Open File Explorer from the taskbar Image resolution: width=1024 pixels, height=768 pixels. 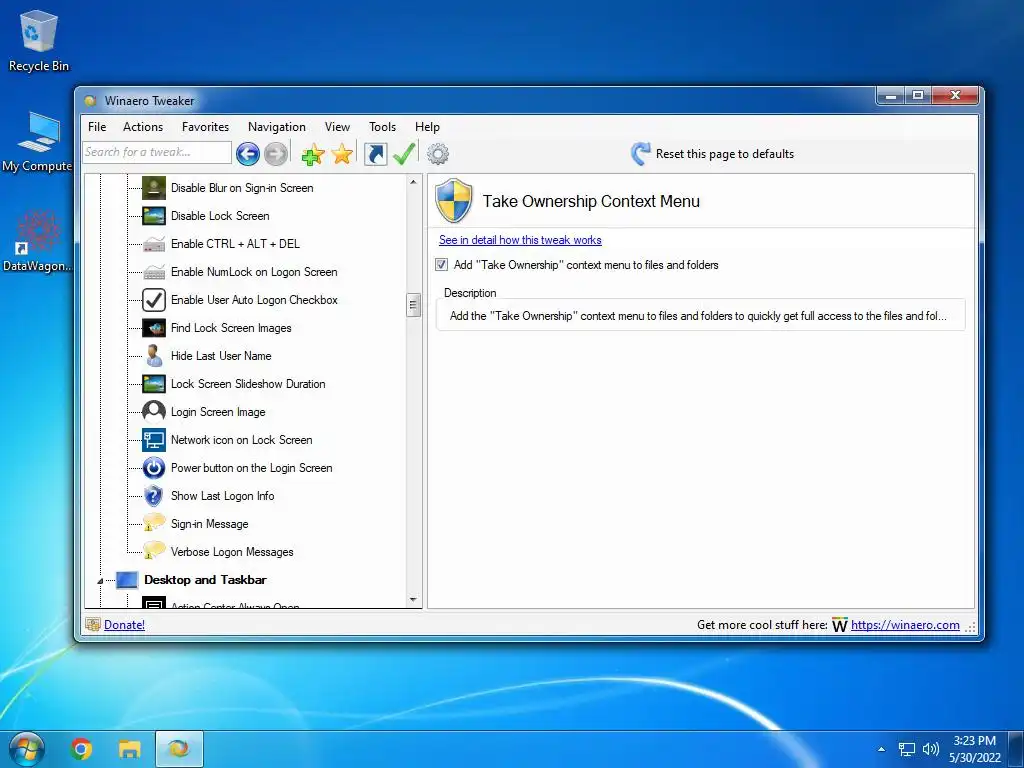[129, 748]
